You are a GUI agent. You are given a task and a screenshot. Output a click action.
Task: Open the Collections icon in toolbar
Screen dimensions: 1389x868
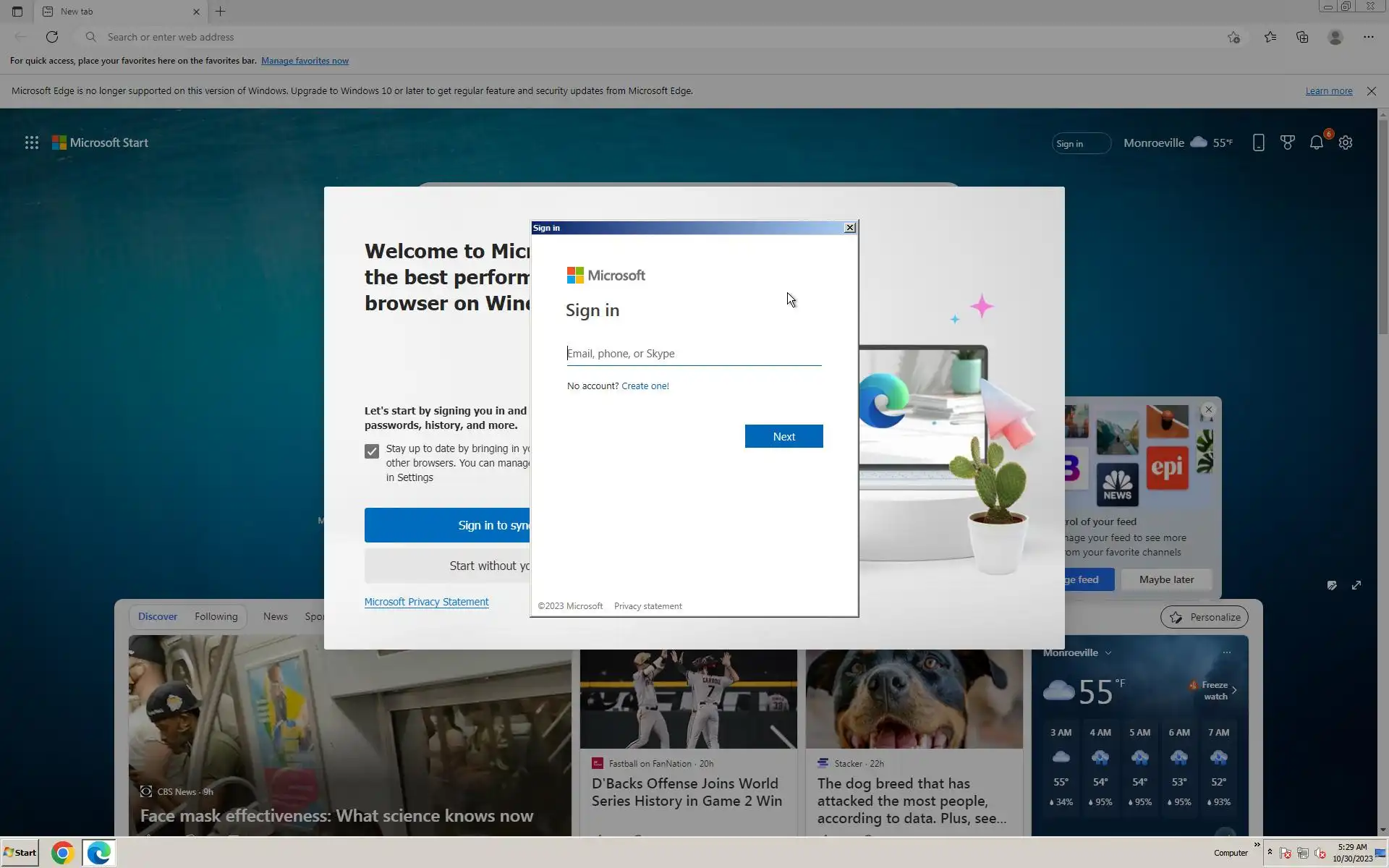pos(1302,37)
